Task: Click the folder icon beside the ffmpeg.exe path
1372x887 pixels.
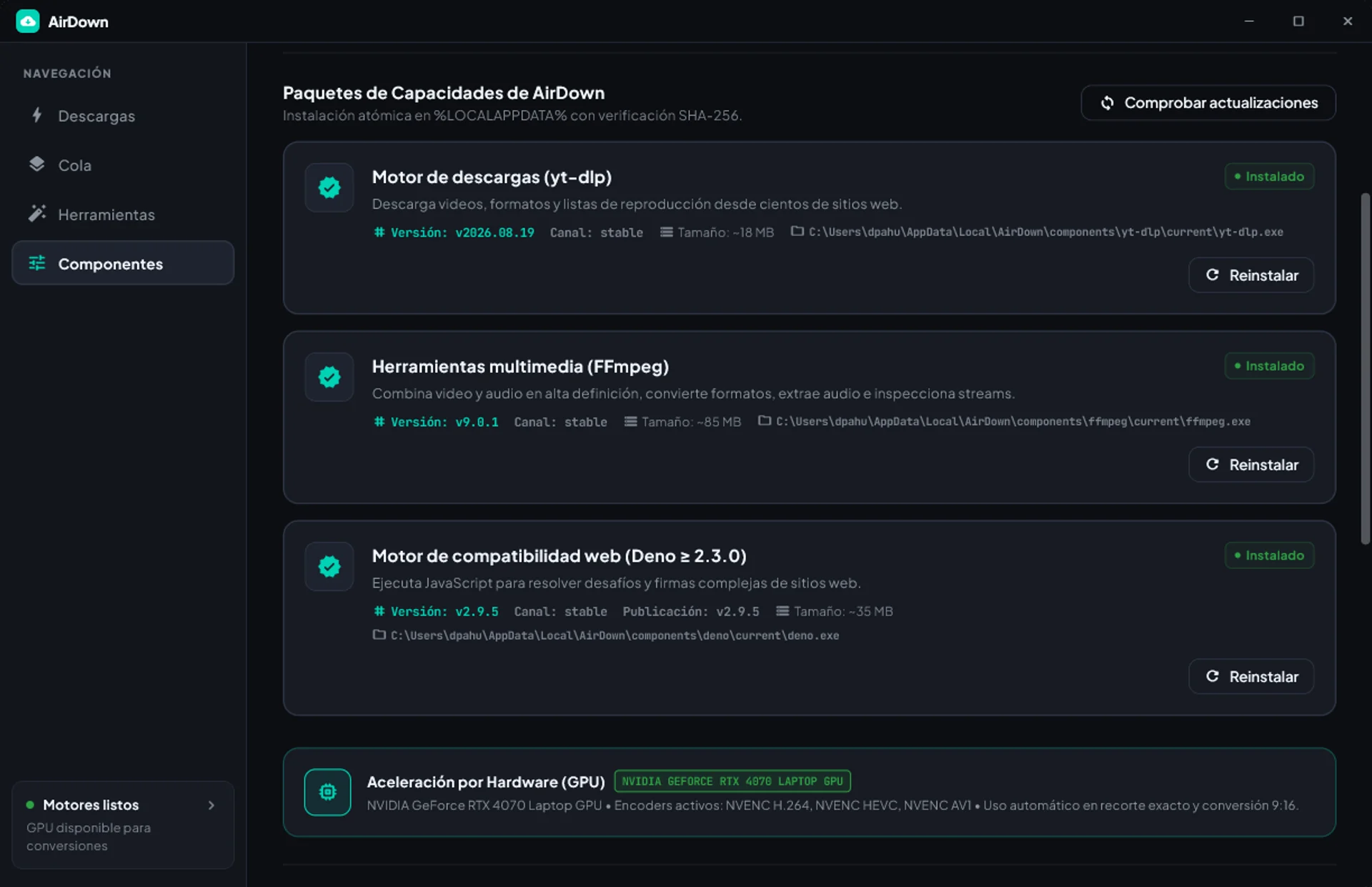Action: click(765, 421)
